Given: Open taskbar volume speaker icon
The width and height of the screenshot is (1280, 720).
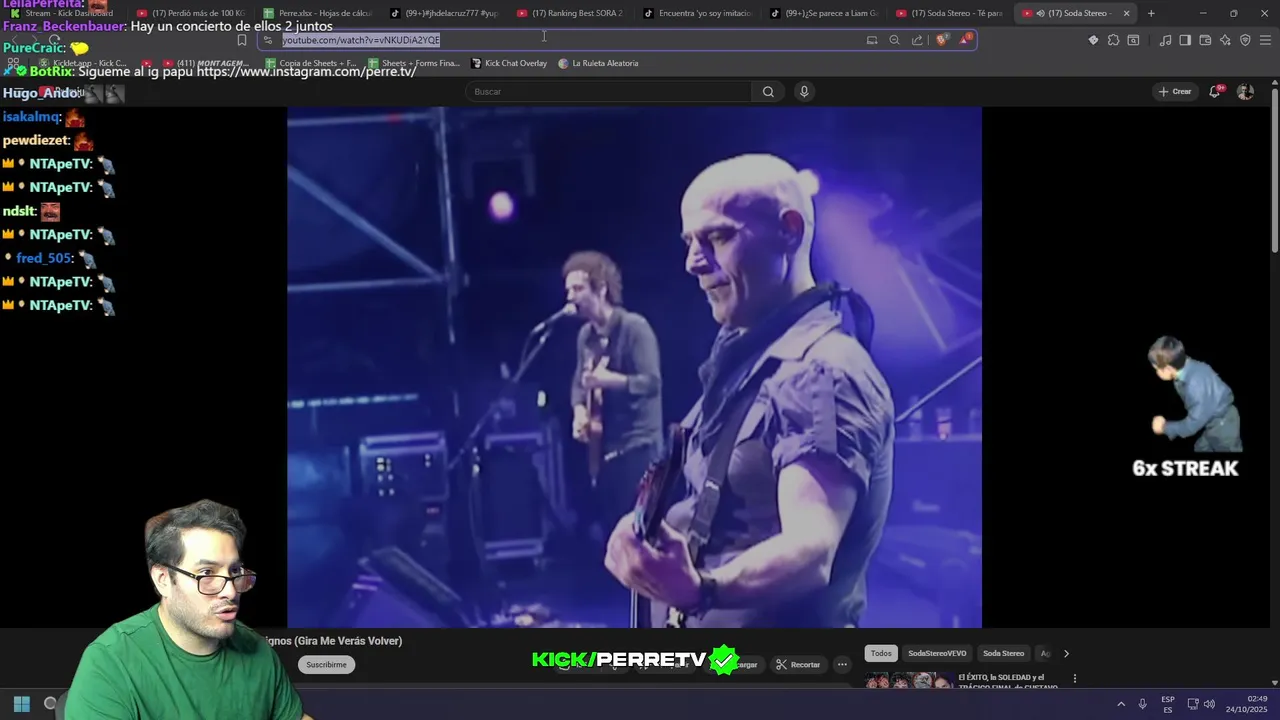Looking at the screenshot, I should pos(1209,704).
